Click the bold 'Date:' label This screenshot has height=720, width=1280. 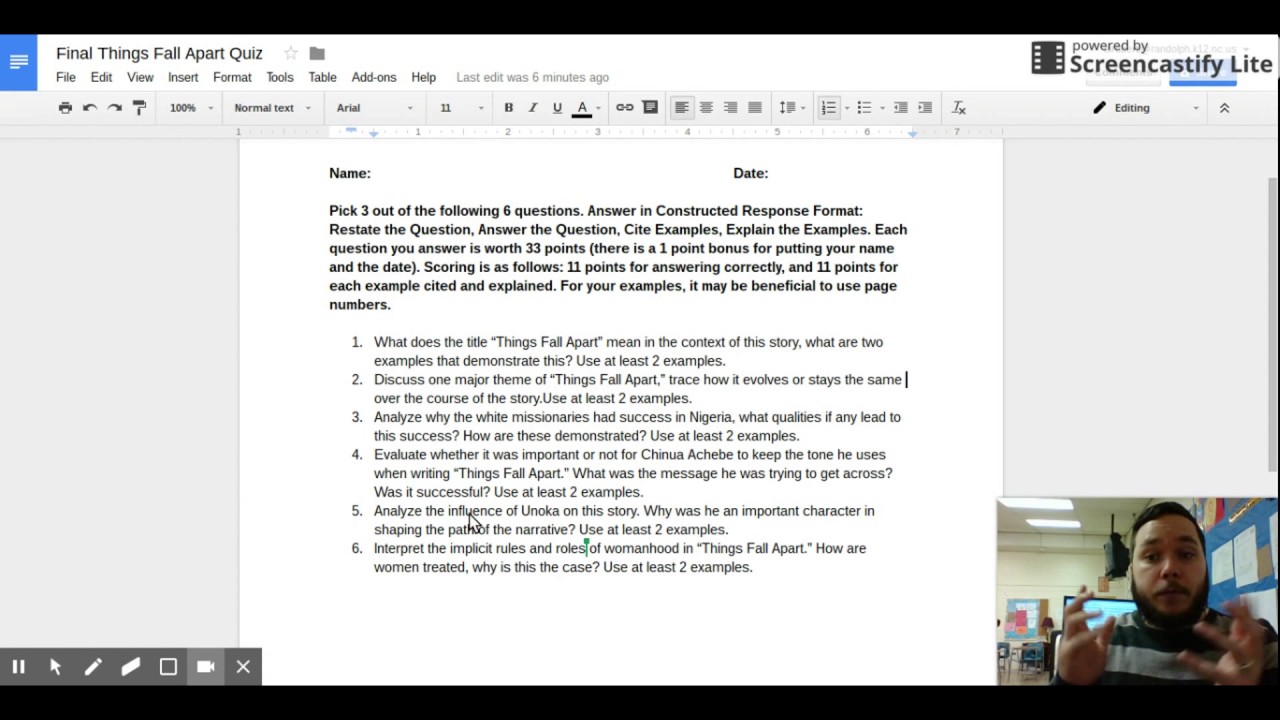pos(750,173)
